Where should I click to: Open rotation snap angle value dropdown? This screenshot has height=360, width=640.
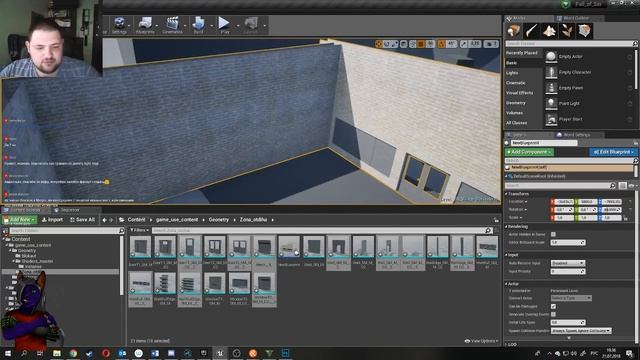pos(451,44)
